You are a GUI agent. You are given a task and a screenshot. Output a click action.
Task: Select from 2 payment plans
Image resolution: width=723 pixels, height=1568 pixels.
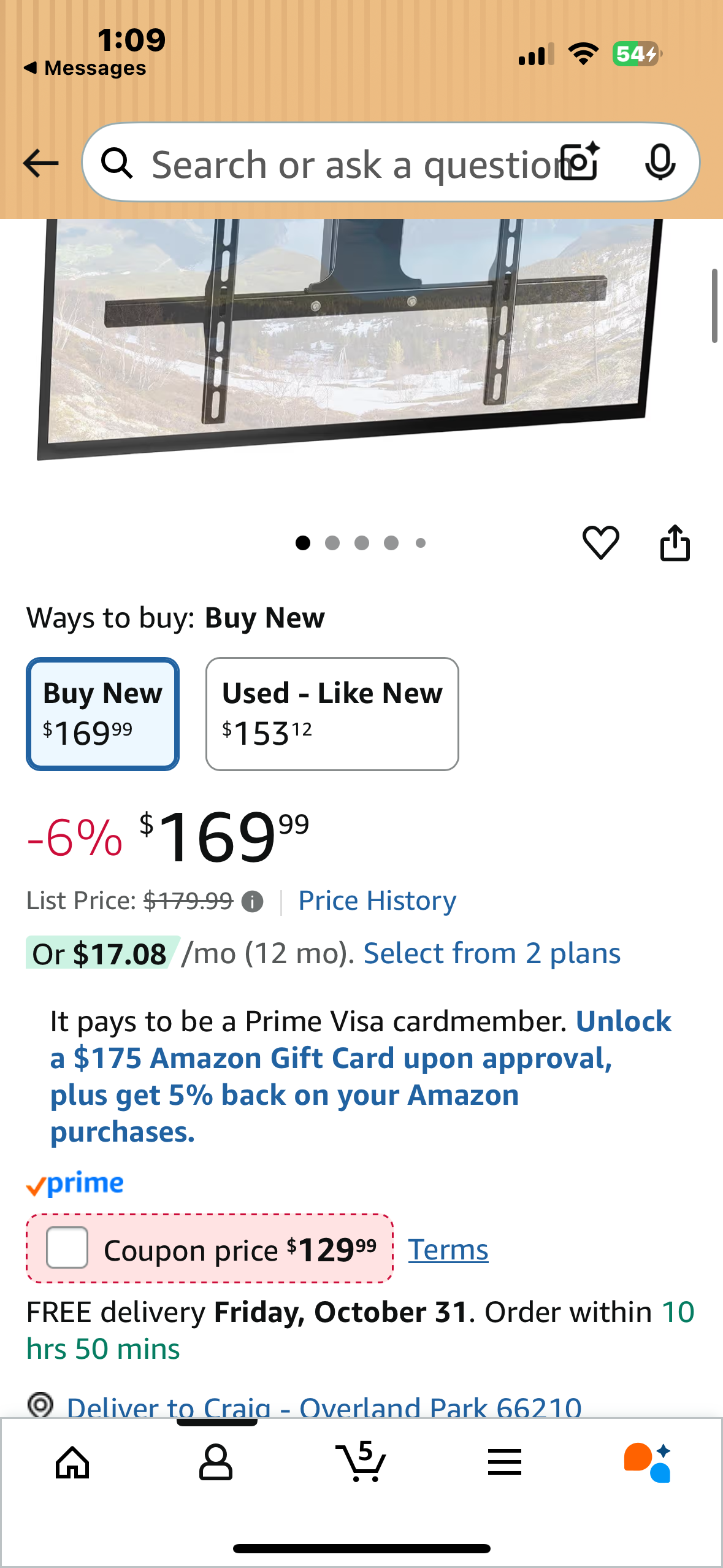click(491, 953)
